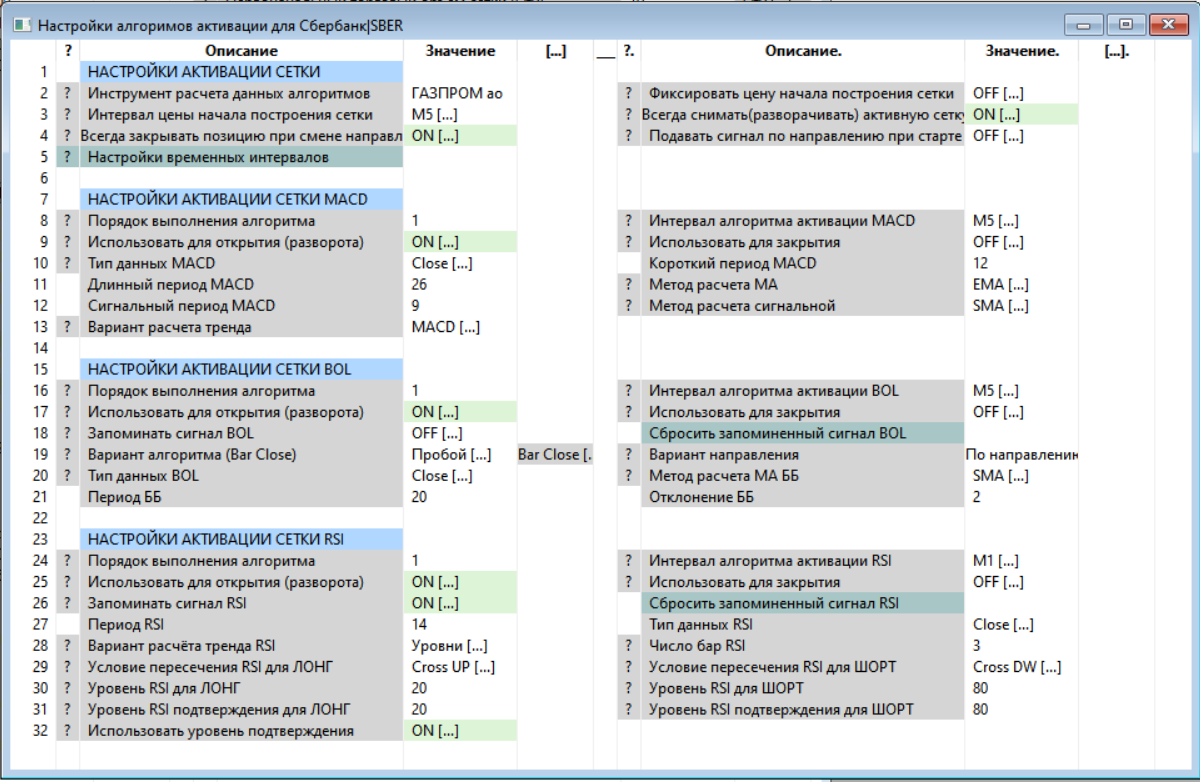The width and height of the screenshot is (1200, 782).
Task: Show help for Вариант алгоритма (Bar Close)
Action: pos(68,454)
